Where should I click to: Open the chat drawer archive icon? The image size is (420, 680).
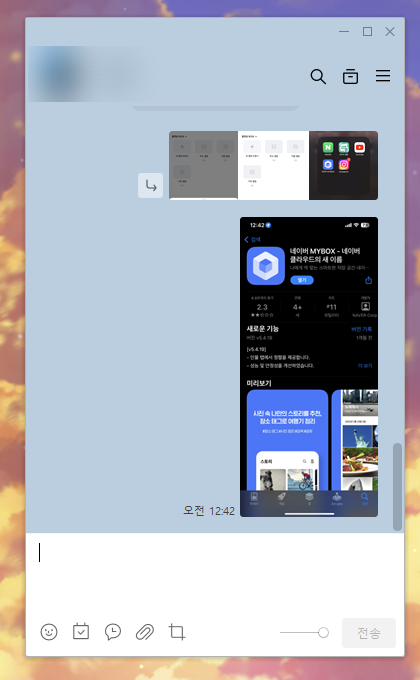click(x=350, y=76)
